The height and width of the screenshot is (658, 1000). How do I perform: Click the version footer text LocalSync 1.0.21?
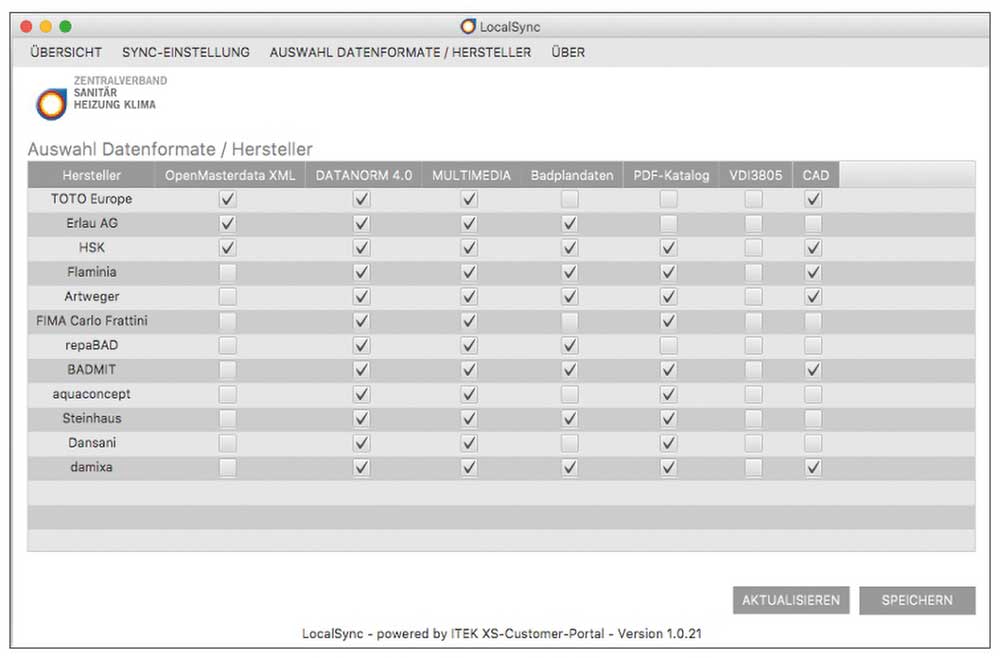(x=501, y=634)
